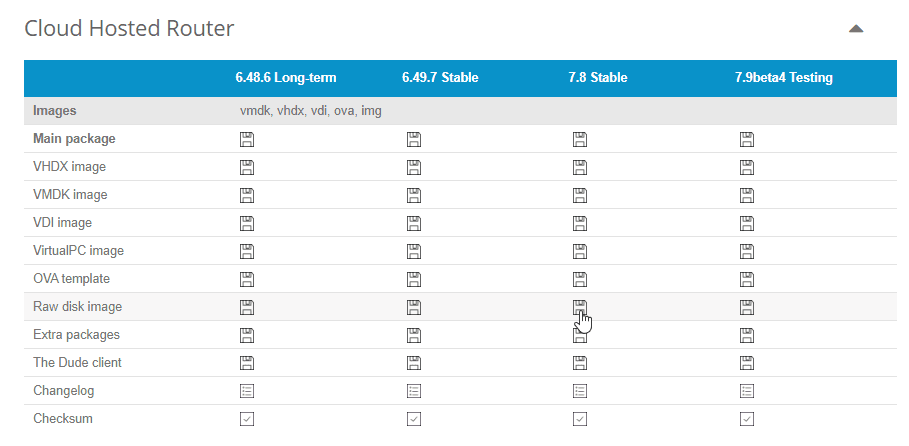
Task: Open Changelog for 6.49.7 Stable
Action: 414,391
